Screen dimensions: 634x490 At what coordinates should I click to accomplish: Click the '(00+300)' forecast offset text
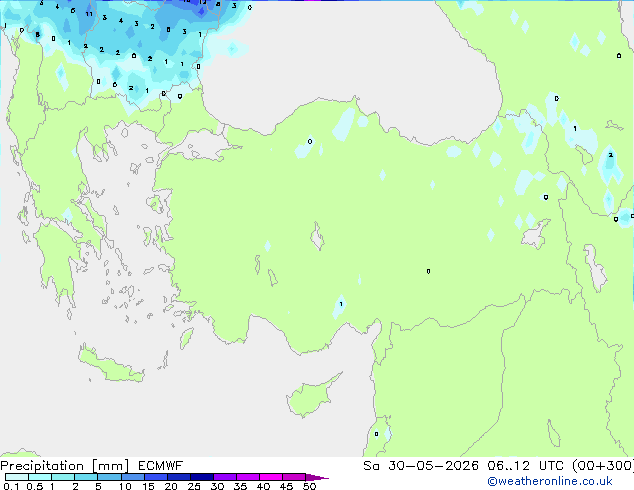click(602, 466)
